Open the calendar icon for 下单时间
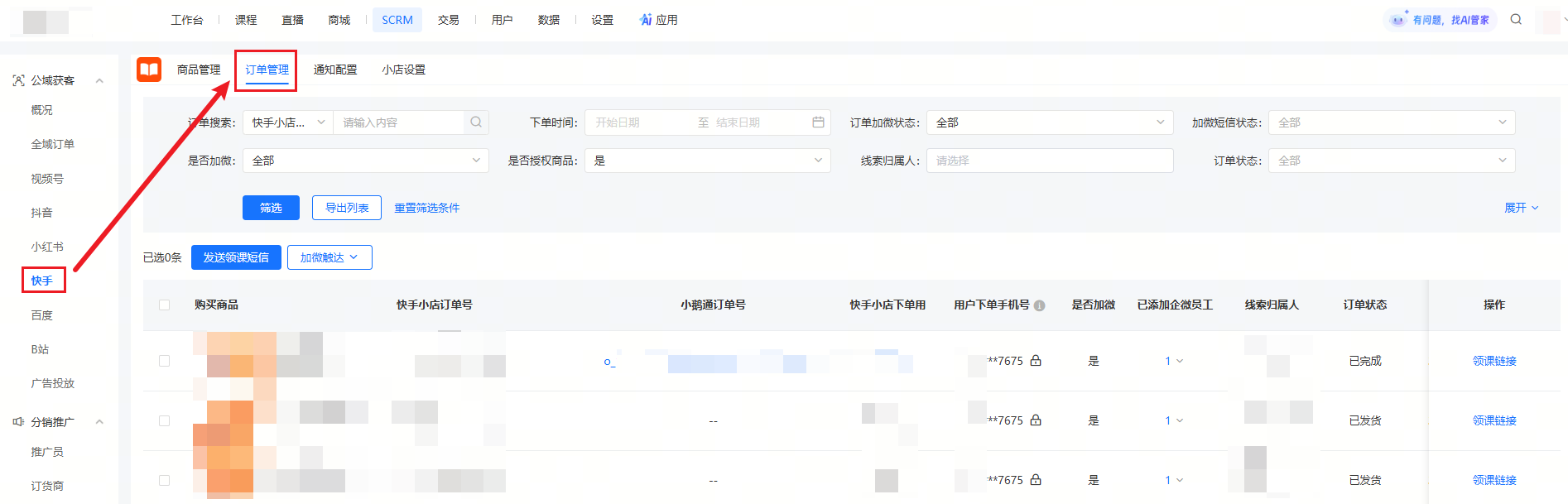This screenshot has height=504, width=1568. tap(818, 122)
